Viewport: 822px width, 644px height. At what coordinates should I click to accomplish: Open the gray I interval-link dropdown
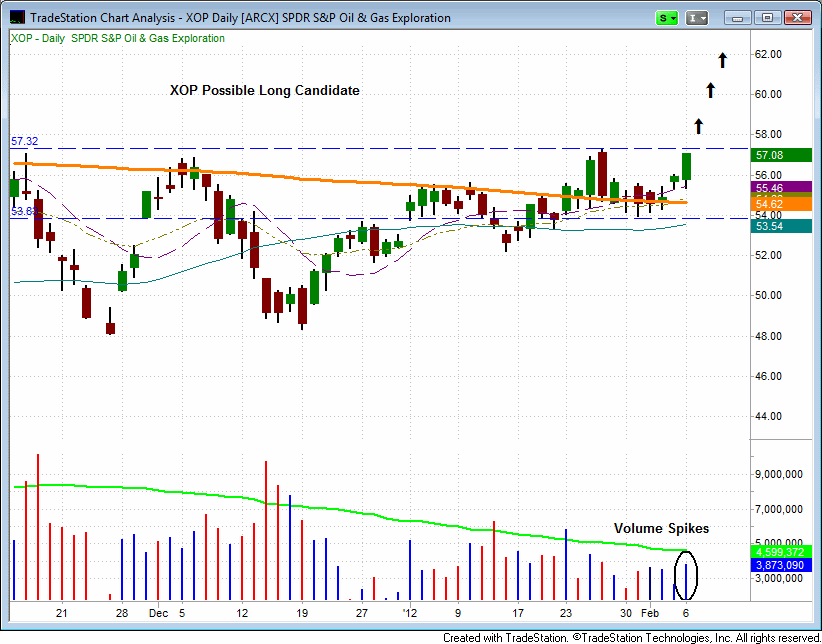pyautogui.click(x=697, y=18)
